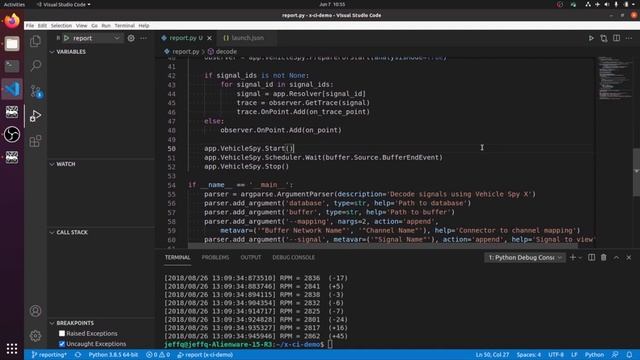Open Manage gear in activity bar
This screenshot has height=360, width=640.
coord(36,336)
